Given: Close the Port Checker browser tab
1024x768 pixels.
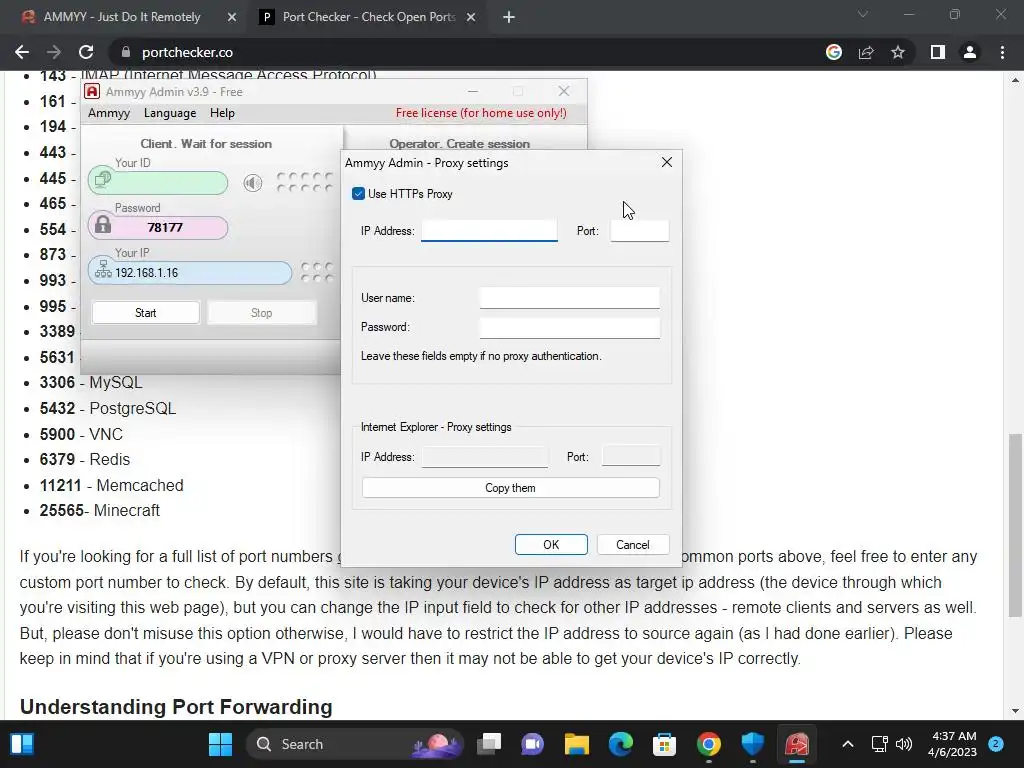Looking at the screenshot, I should click(471, 18).
